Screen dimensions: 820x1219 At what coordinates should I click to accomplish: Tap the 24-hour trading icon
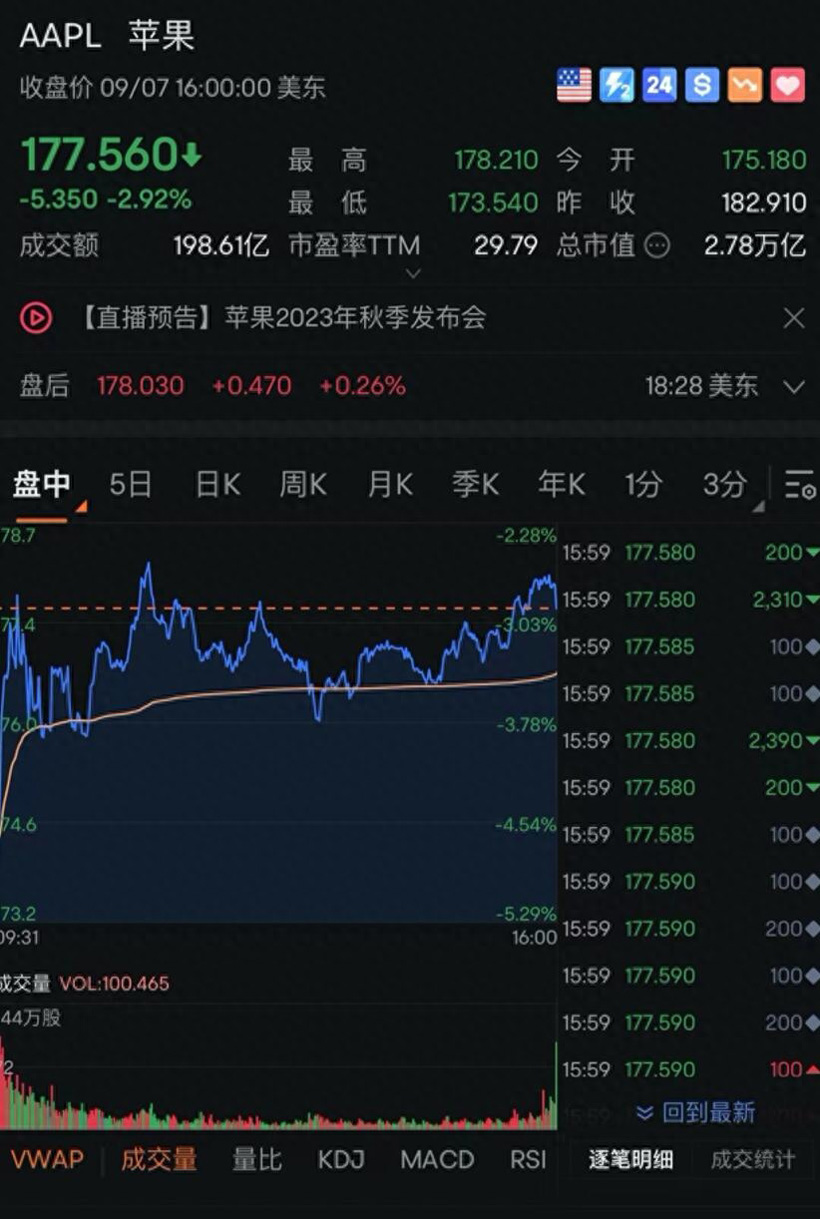click(x=659, y=85)
